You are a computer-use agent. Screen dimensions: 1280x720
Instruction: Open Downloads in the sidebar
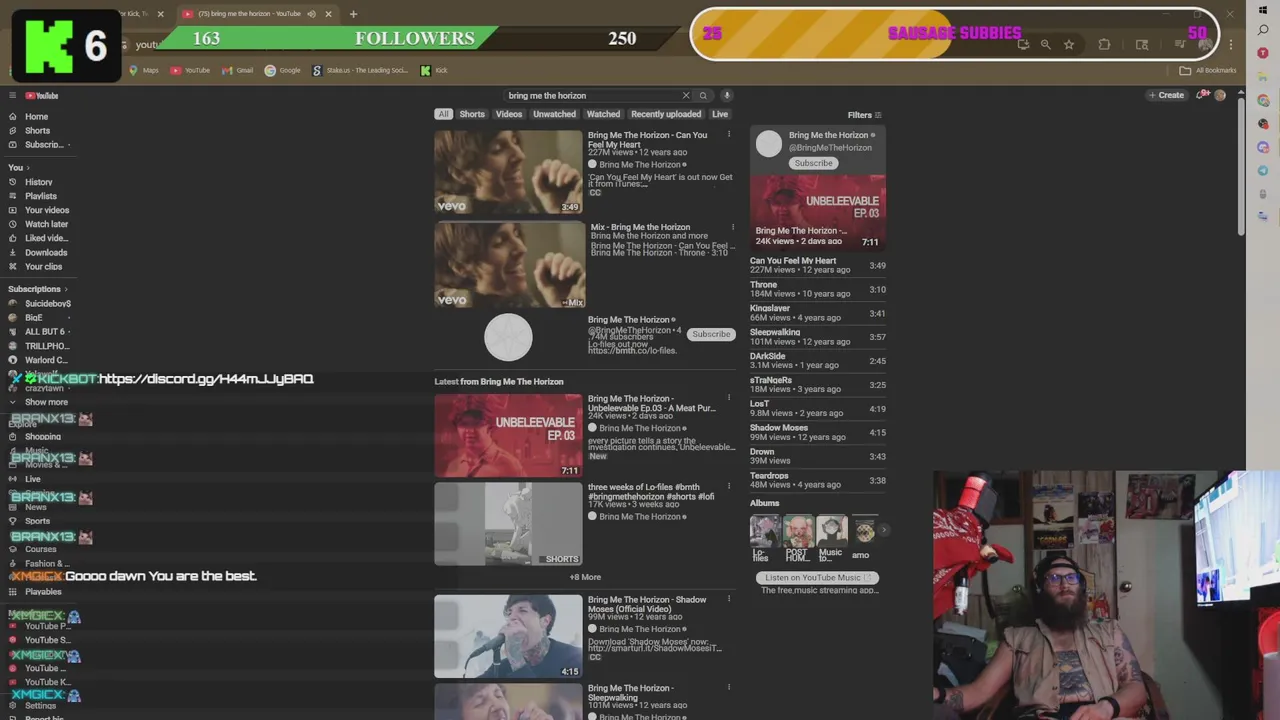(x=45, y=253)
